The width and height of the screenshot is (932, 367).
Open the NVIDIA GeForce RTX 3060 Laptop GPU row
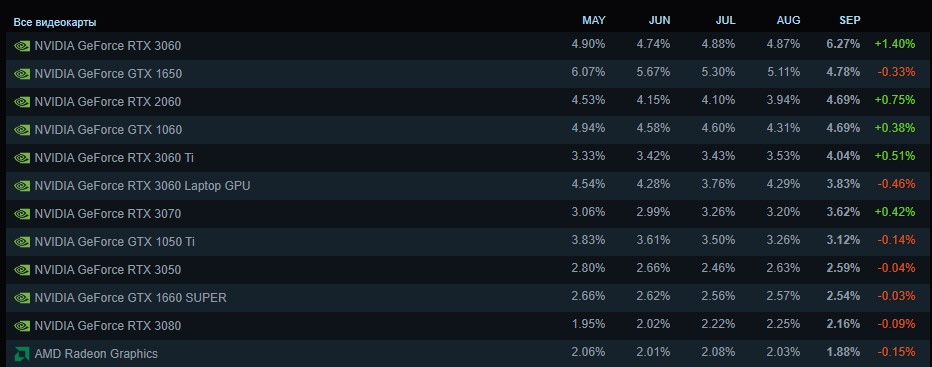pyautogui.click(x=466, y=186)
